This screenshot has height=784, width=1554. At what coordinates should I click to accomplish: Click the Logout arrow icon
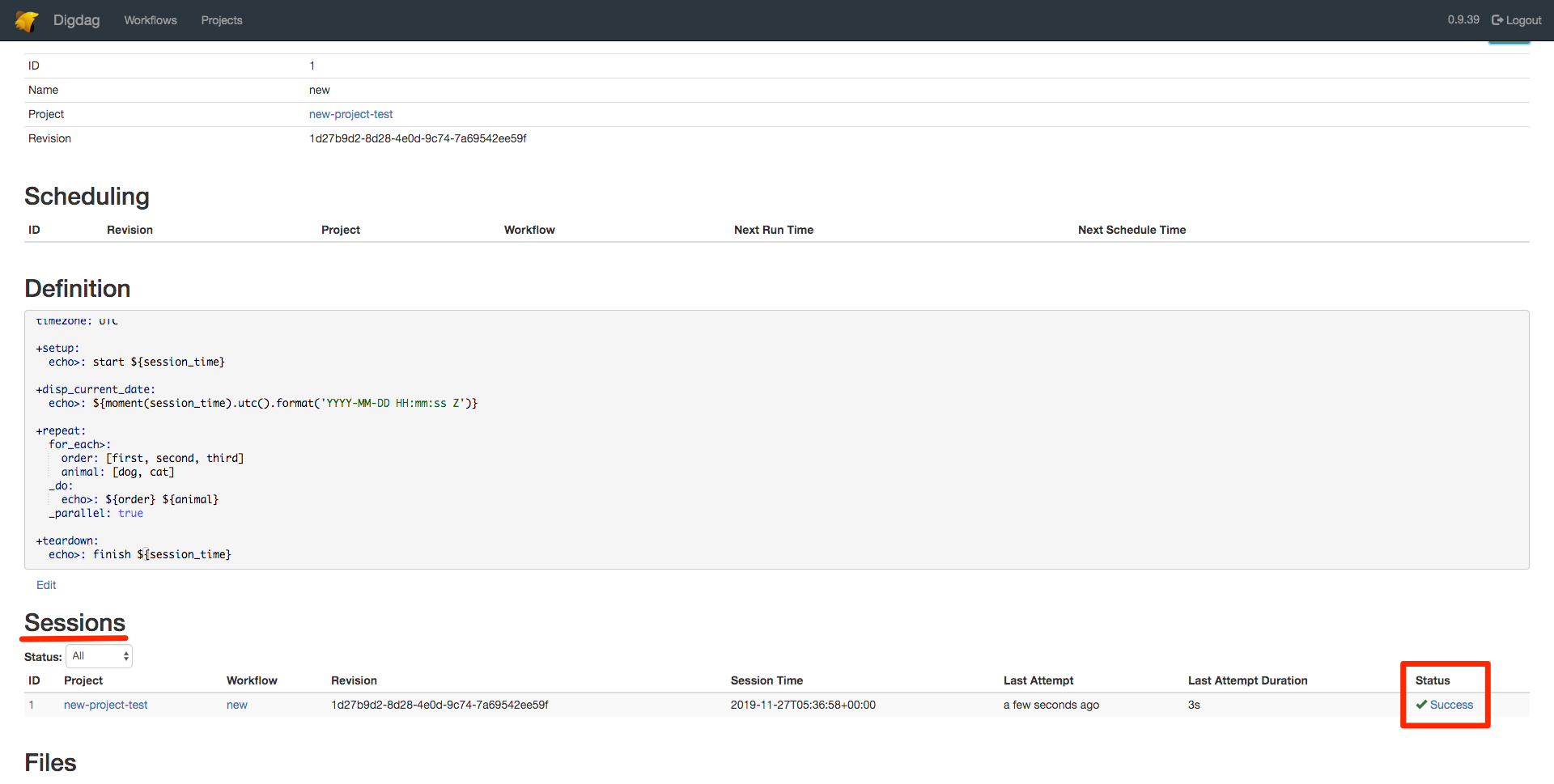(x=1497, y=20)
